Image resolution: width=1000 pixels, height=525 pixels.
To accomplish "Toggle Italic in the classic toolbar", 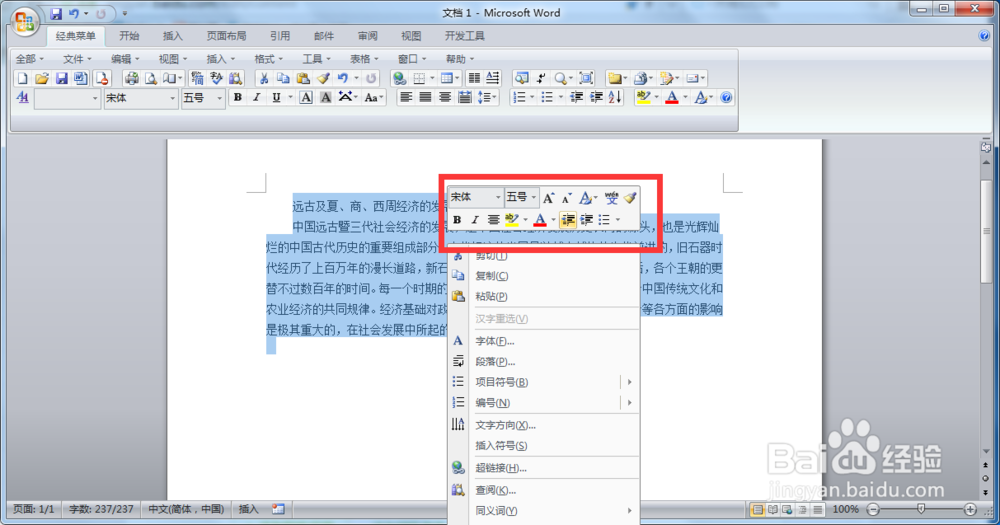I will click(256, 98).
